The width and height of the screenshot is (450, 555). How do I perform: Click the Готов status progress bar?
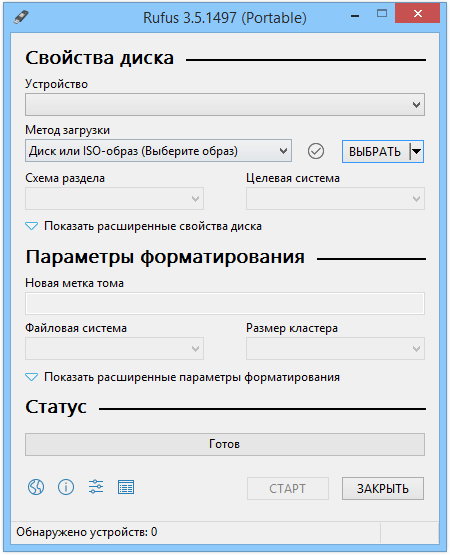(x=225, y=444)
